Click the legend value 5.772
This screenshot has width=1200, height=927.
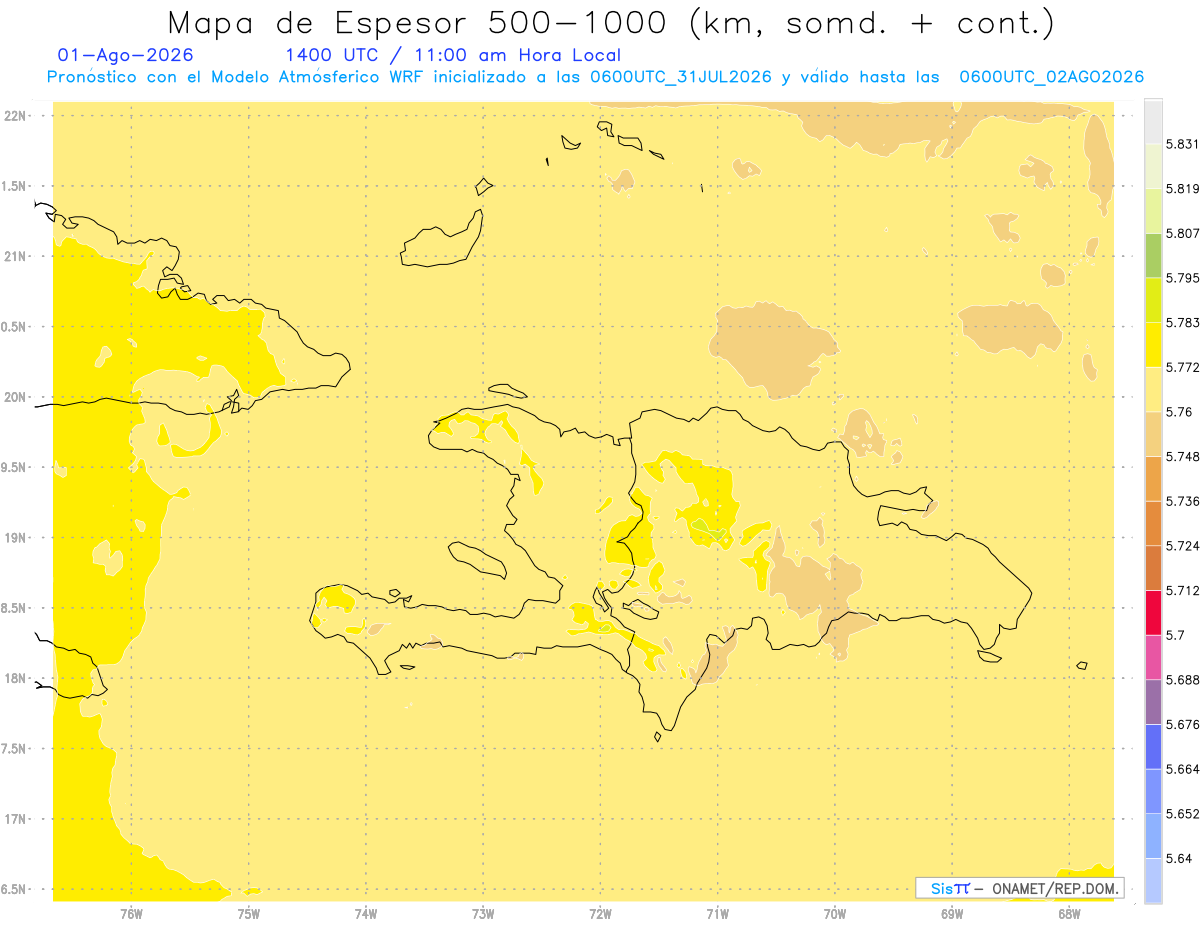point(1183,367)
